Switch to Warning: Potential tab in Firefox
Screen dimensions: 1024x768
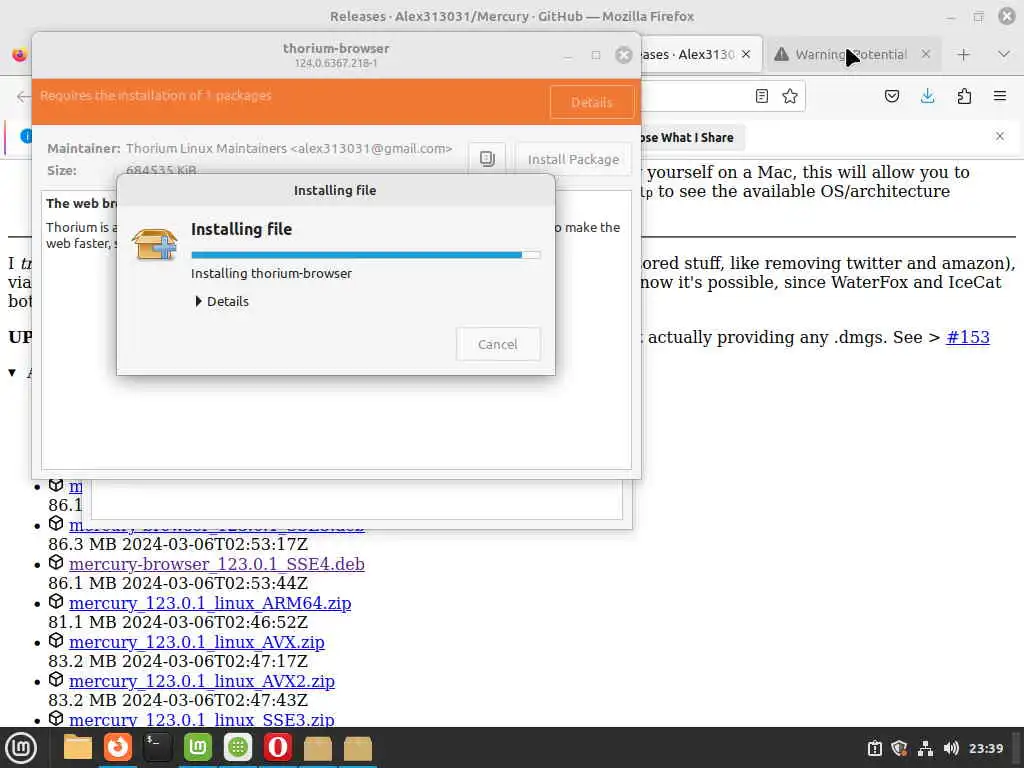[x=851, y=55]
